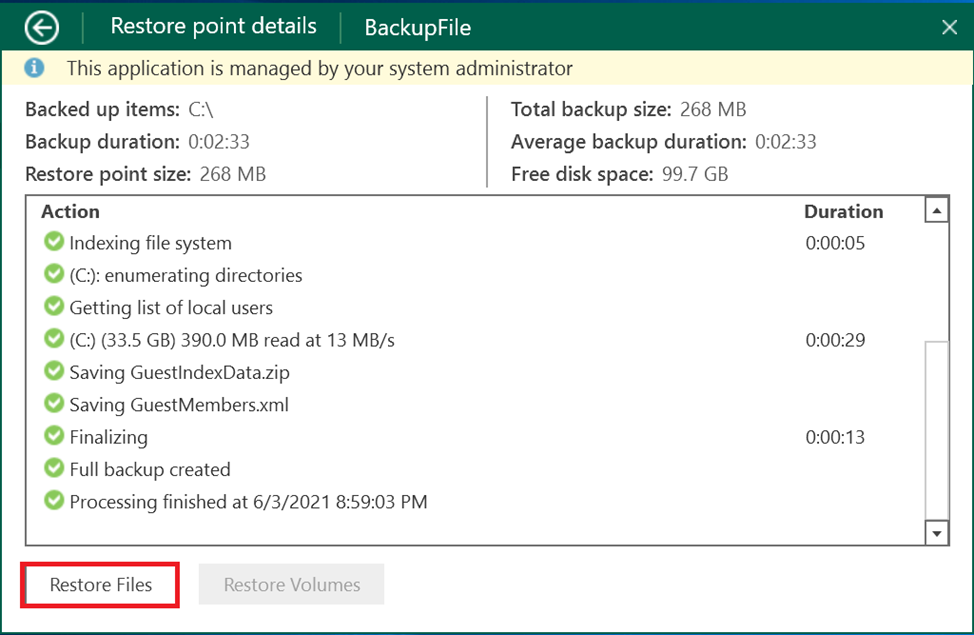974x635 pixels.
Task: Select the BackupFile header label
Action: [417, 28]
